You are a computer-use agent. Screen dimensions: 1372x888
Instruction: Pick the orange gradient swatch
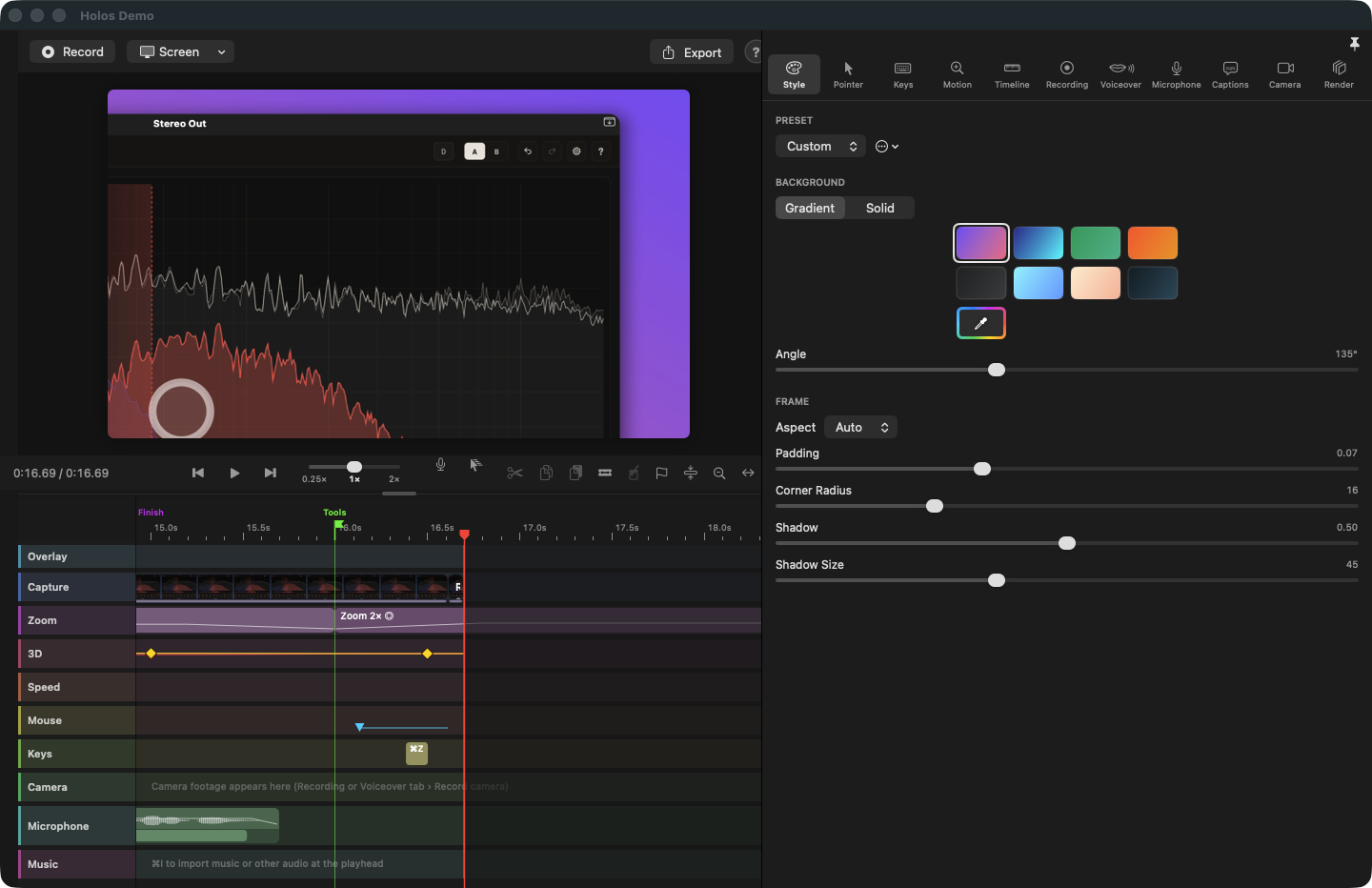point(1153,243)
